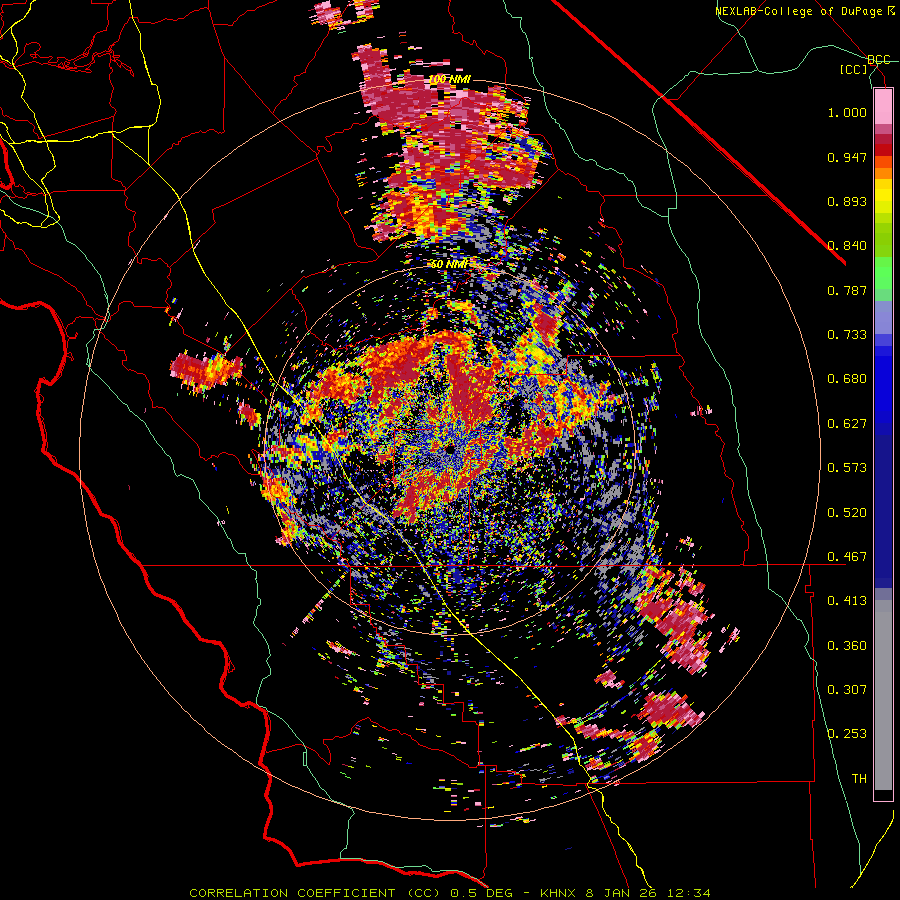Image resolution: width=900 pixels, height=900 pixels.
Task: Select the 0.733 color scale value
Action: pyautogui.click(x=847, y=335)
